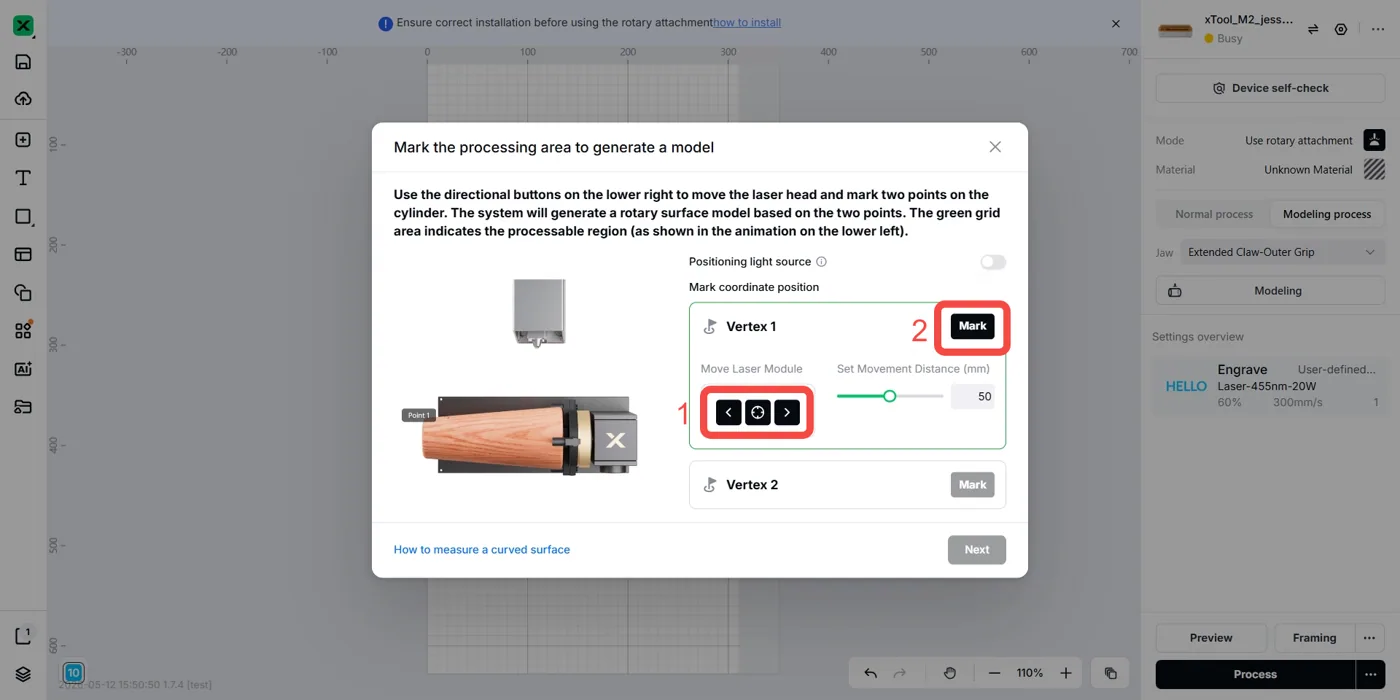Open the AI tool in left sidebar
The width and height of the screenshot is (1400, 700).
[23, 368]
